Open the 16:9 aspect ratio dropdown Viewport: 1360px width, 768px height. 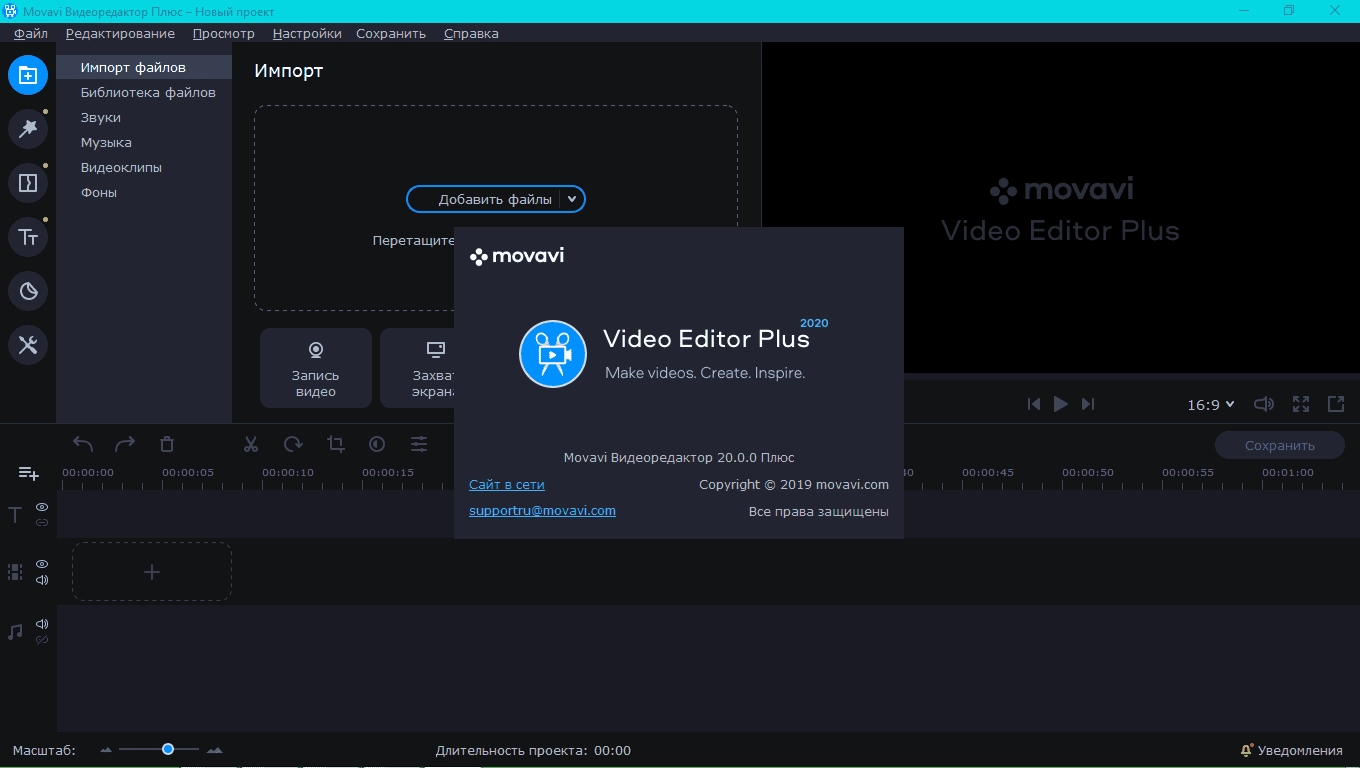coord(1211,405)
